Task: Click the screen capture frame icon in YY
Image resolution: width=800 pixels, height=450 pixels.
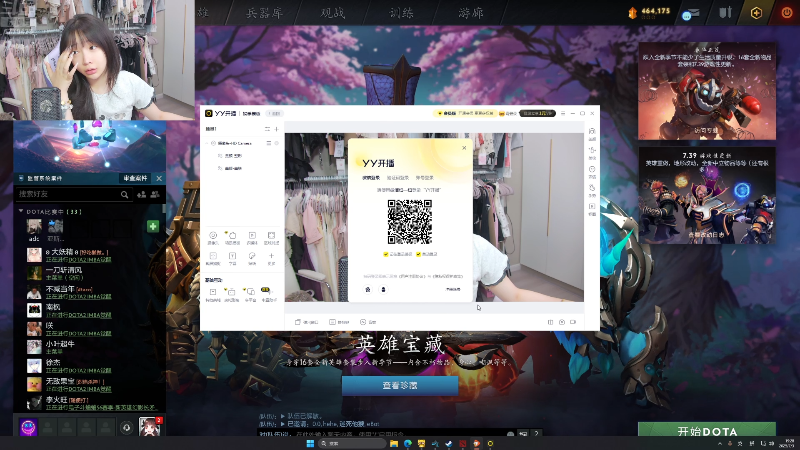Action: click(271, 237)
